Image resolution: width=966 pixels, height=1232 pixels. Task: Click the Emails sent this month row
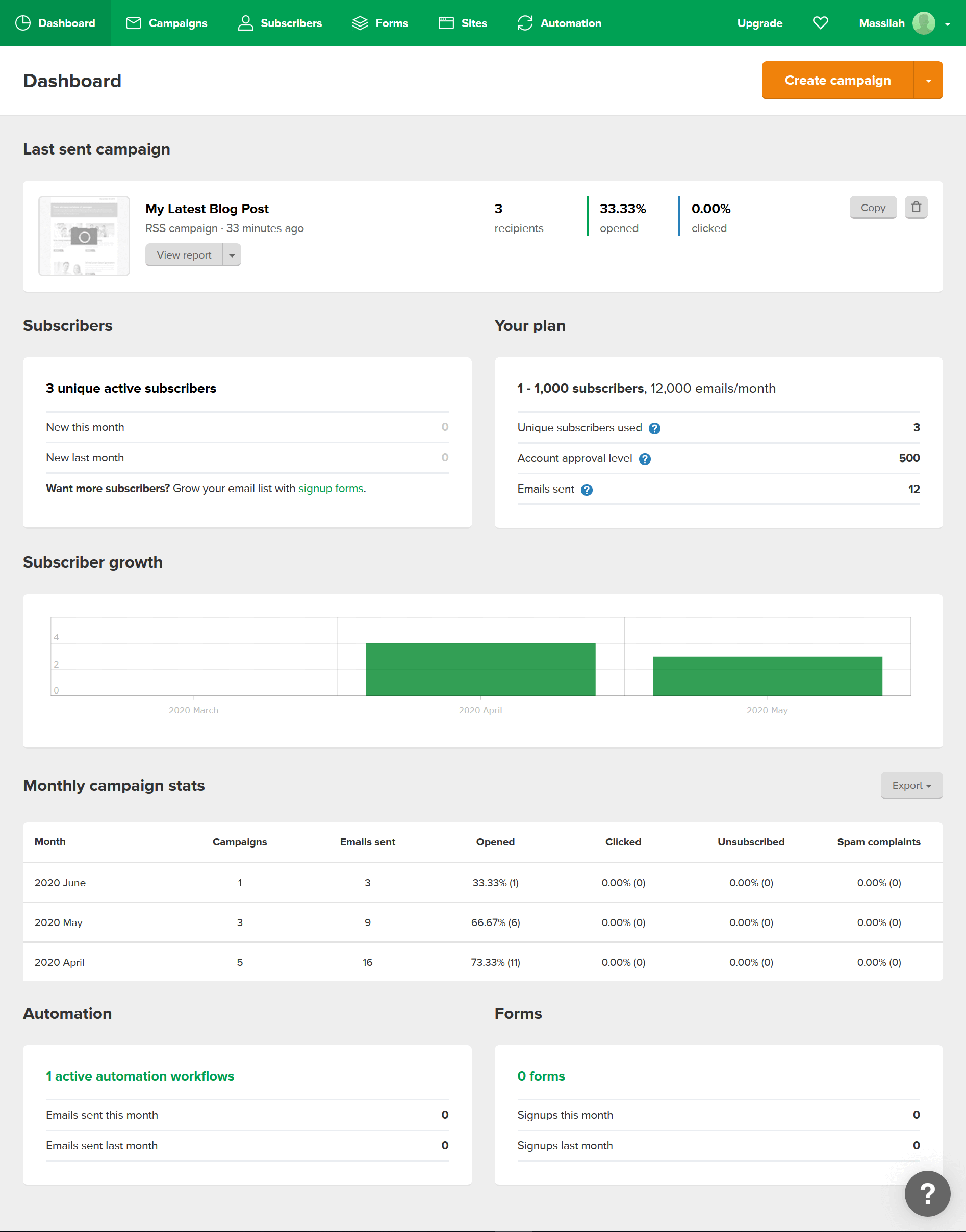[247, 1115]
